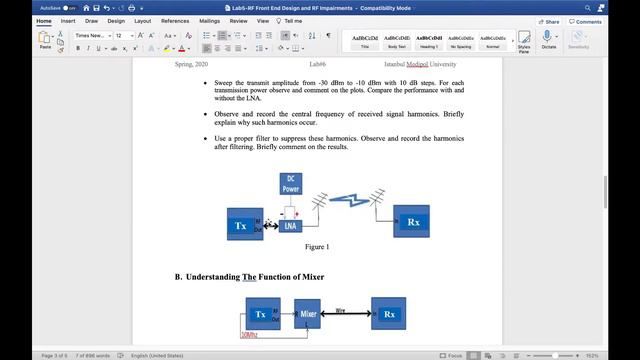Go to the References tab

click(x=175, y=21)
